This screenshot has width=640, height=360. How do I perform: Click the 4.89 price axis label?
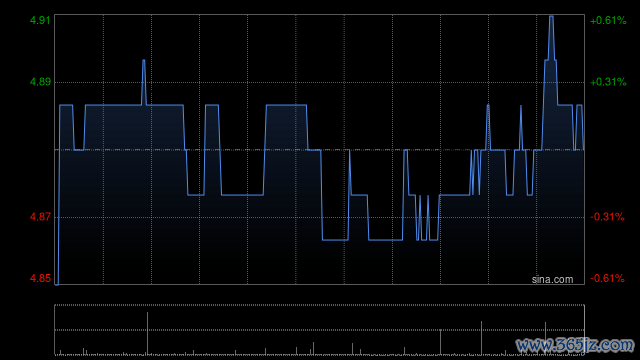40,82
